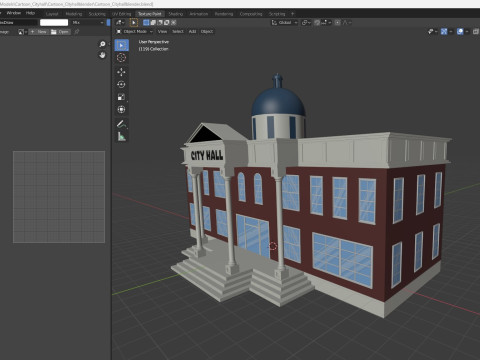The width and height of the screenshot is (480, 360).
Task: Click the '(119) Collection' viewport label
Action: coord(153,49)
